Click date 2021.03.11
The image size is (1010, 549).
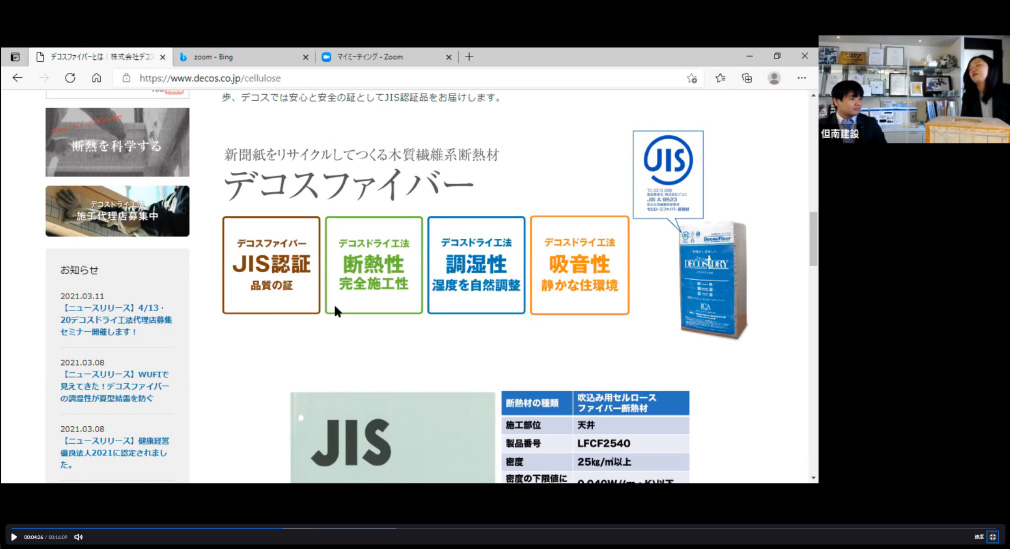click(82, 296)
